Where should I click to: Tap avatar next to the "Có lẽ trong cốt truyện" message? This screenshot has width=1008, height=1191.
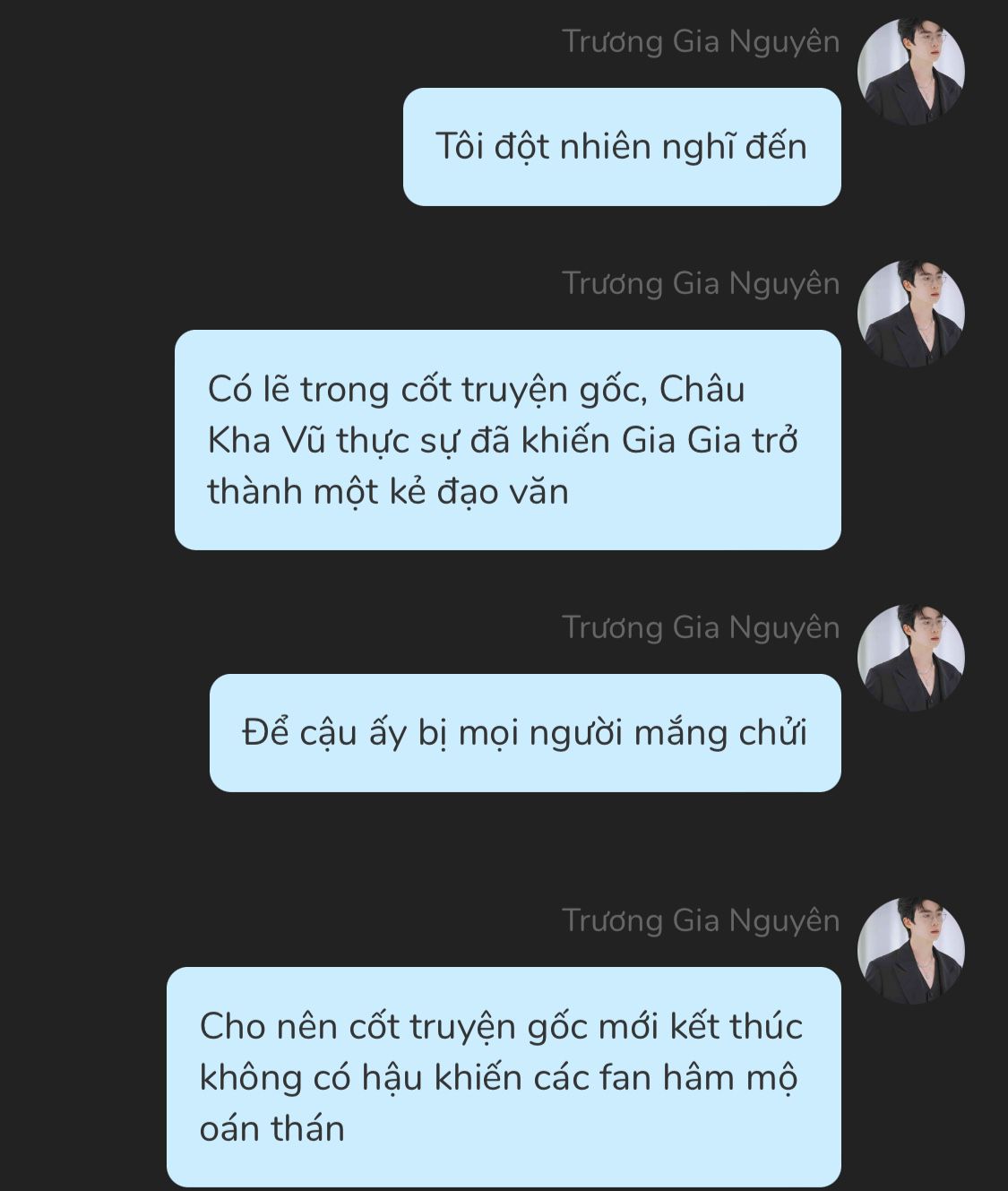click(x=911, y=314)
